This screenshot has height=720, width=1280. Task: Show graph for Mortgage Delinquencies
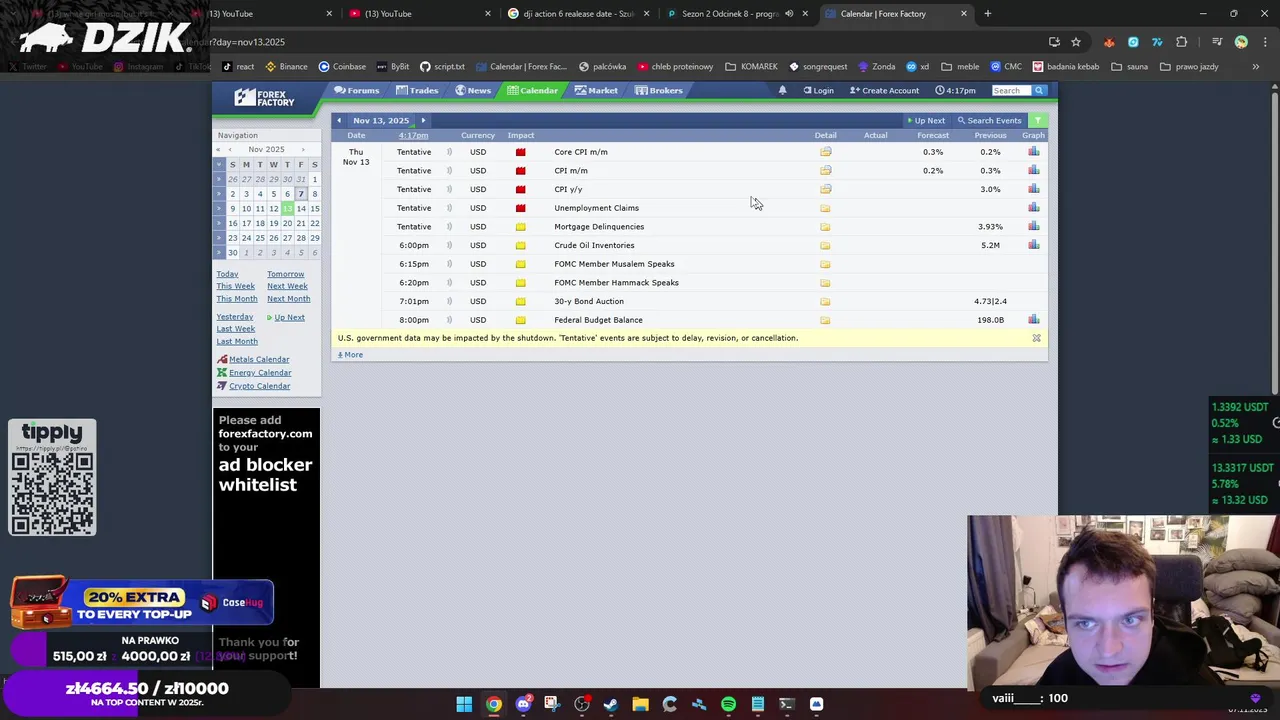pyautogui.click(x=1033, y=226)
